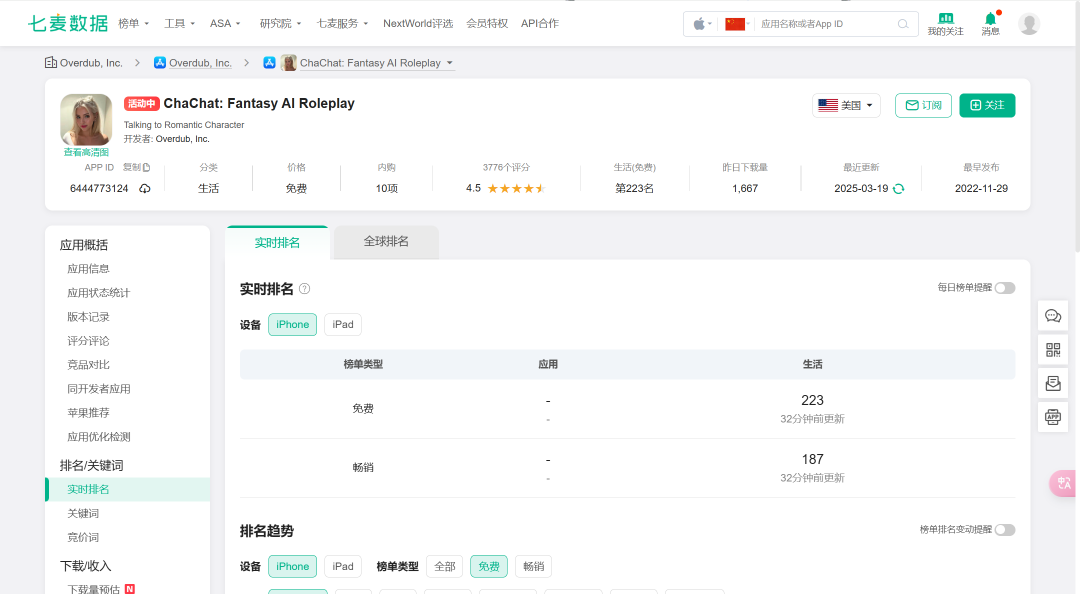This screenshot has height=594, width=1080.
Task: Open the Charts (榜单) menu
Action: (134, 23)
